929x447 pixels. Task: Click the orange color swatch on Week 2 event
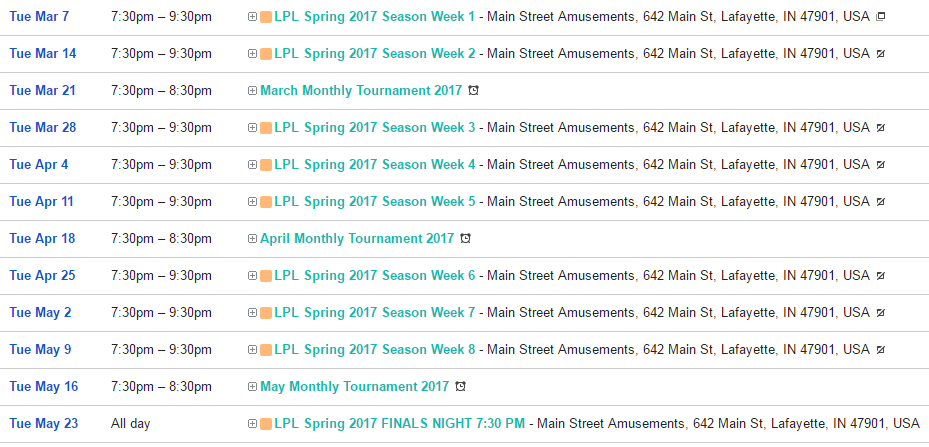pos(265,54)
